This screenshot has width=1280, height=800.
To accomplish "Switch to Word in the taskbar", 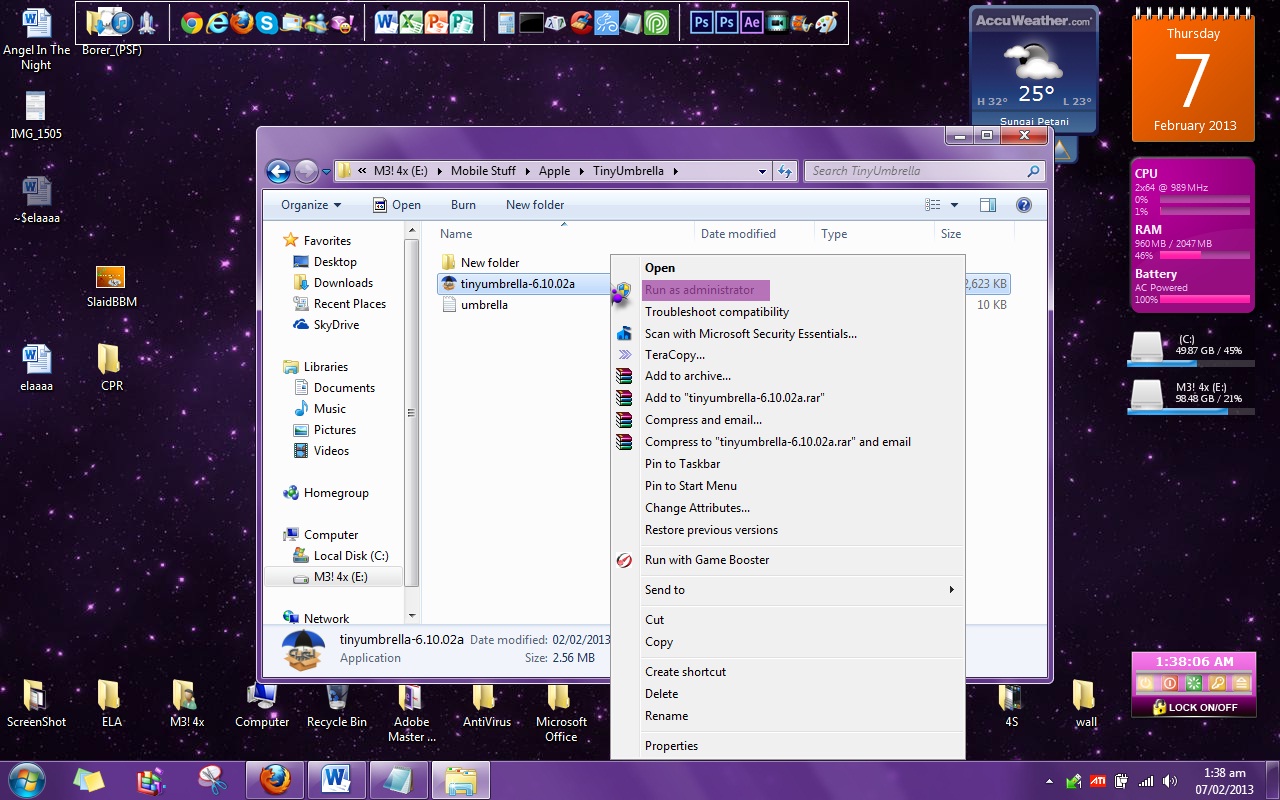I will click(x=337, y=779).
